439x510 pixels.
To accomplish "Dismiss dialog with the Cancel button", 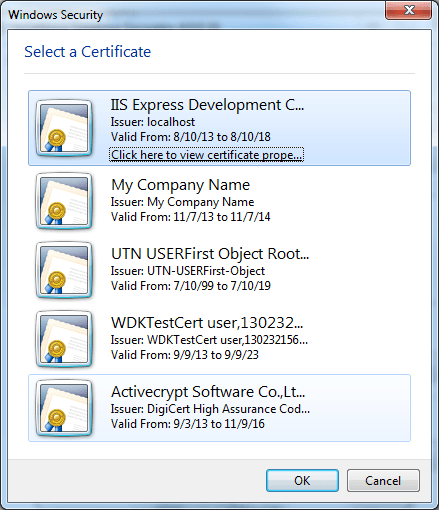I will click(x=383, y=480).
